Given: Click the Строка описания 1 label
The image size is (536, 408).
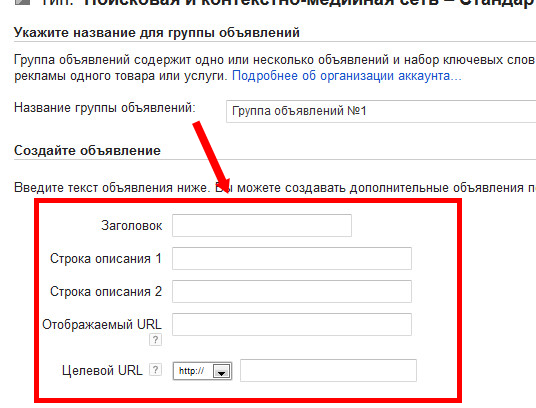Looking at the screenshot, I should 106,259.
